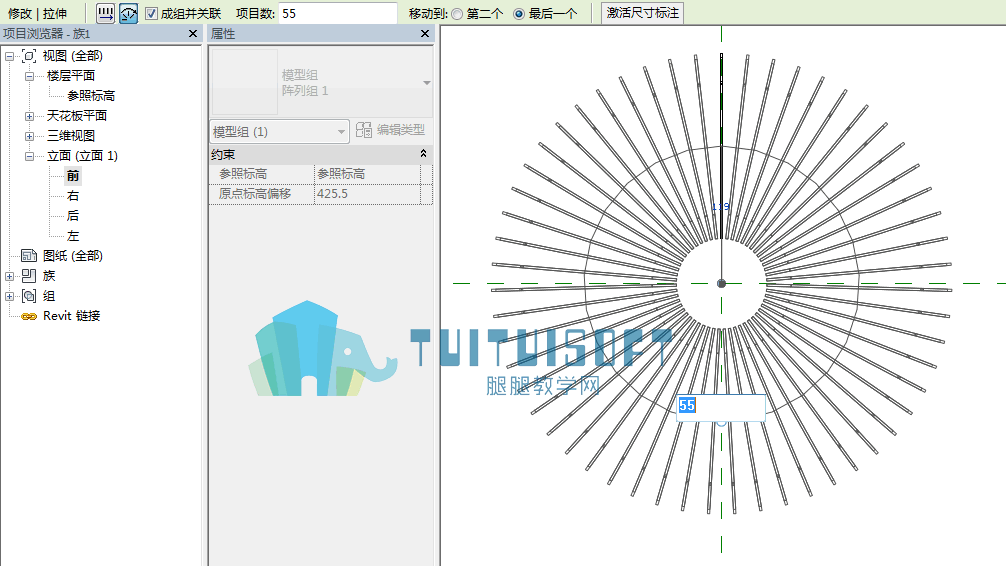Image resolution: width=1006 pixels, height=566 pixels.
Task: Open the 左 elevation view
Action: [x=72, y=236]
